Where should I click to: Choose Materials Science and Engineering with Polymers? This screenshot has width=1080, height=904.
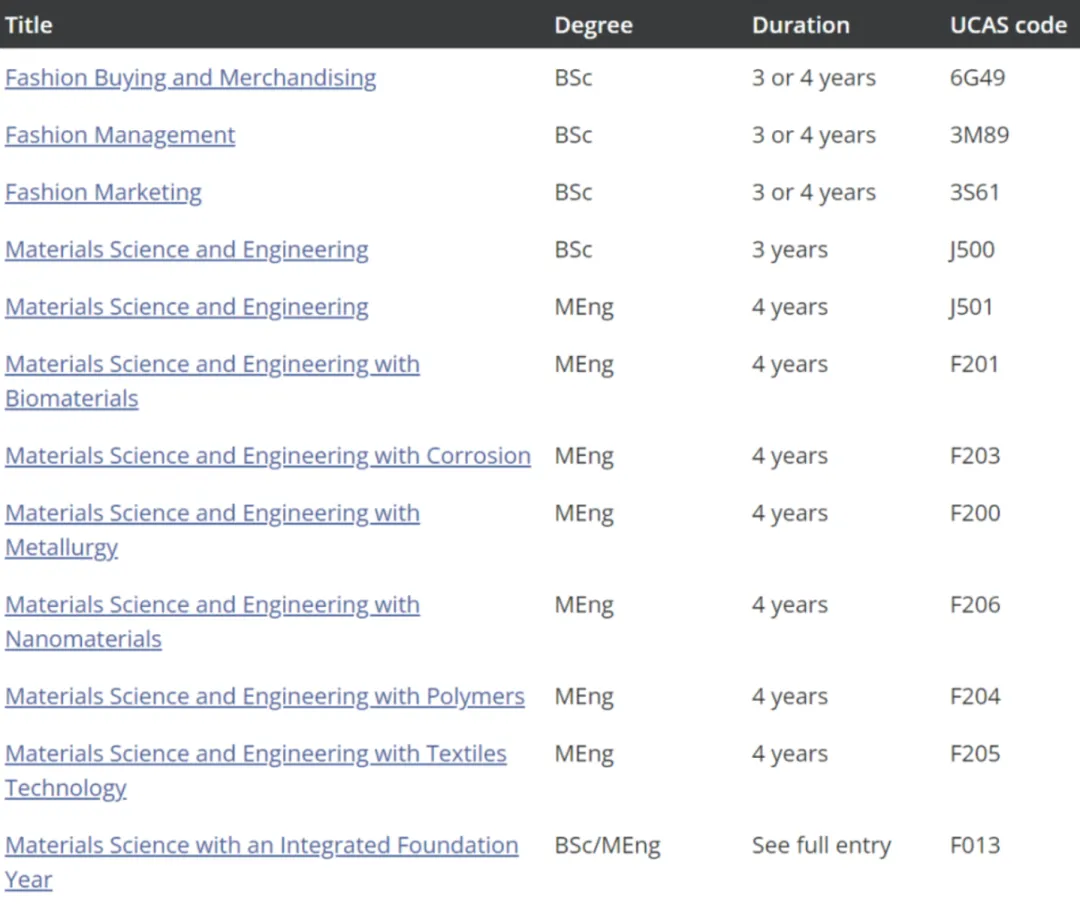[264, 697]
